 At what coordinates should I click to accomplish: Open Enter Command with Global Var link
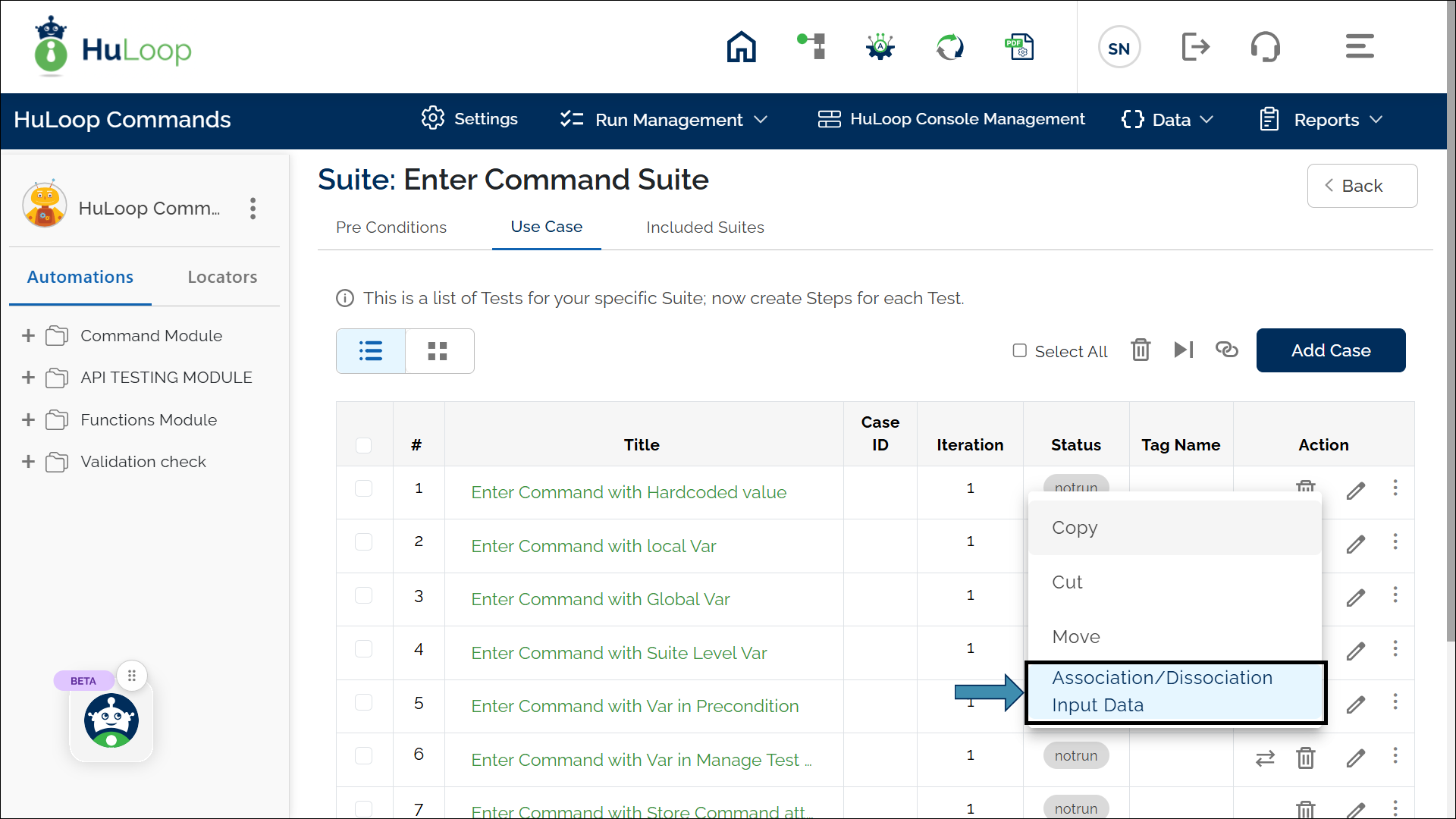point(600,599)
